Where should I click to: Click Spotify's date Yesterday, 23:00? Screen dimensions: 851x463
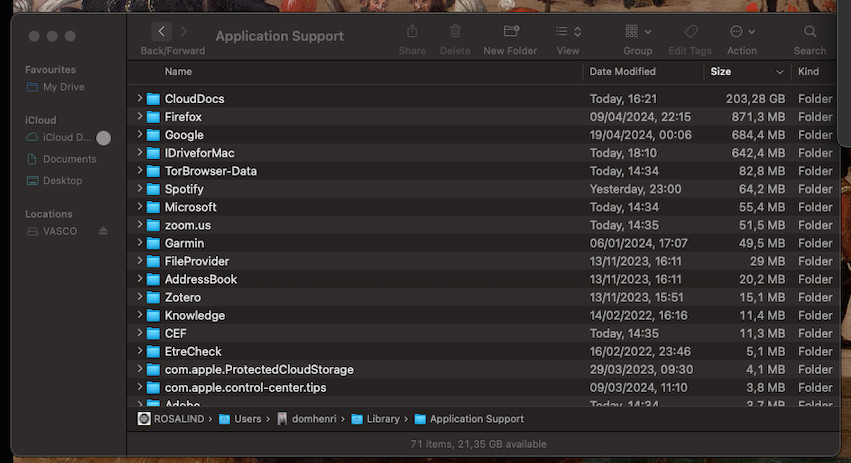[635, 189]
